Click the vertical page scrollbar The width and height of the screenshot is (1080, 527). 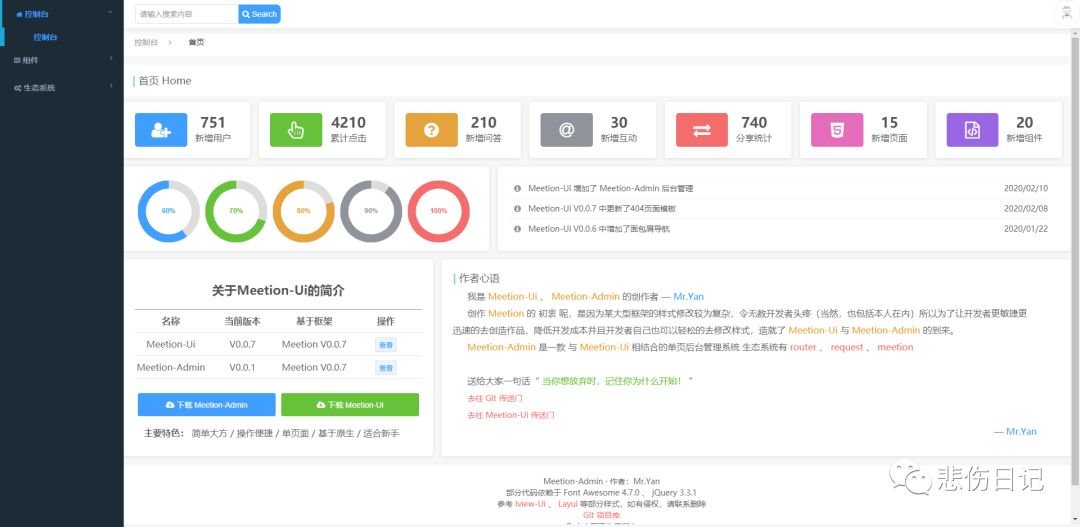pos(1075,262)
